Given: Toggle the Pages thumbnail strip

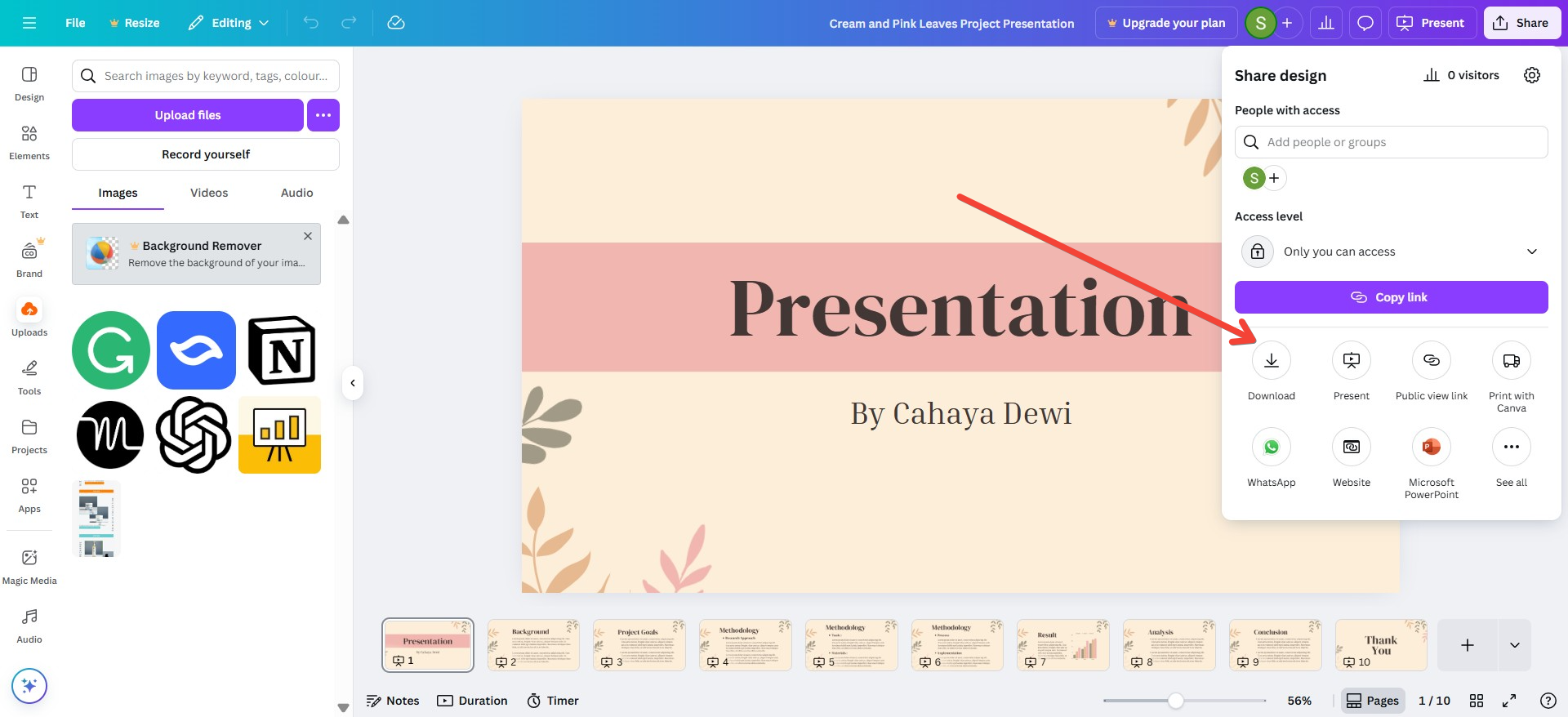Looking at the screenshot, I should tap(1373, 701).
